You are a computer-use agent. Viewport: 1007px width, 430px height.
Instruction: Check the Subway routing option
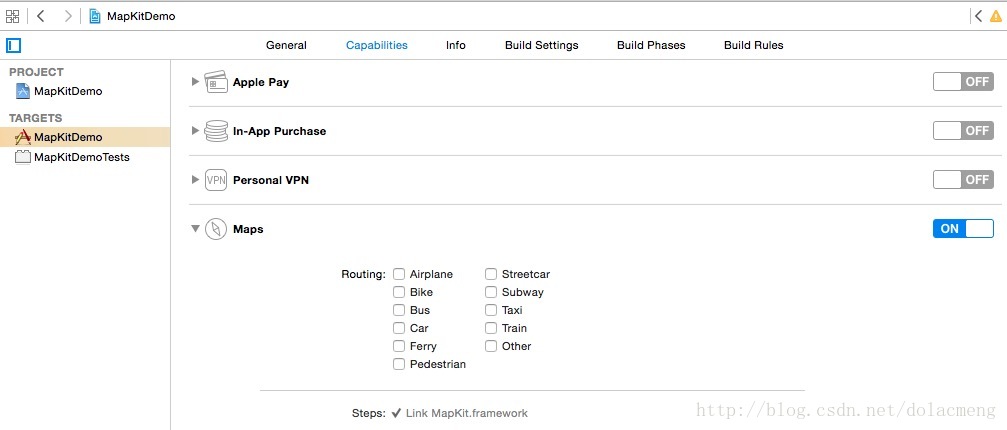491,292
